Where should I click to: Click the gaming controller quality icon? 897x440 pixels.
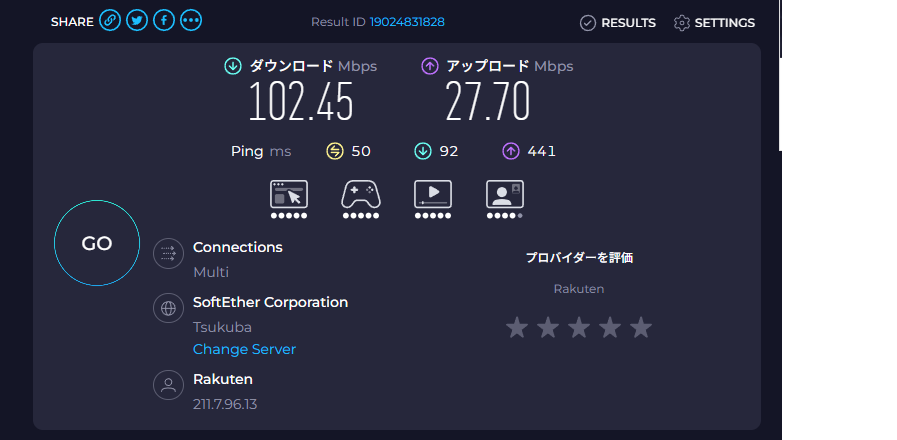tap(361, 194)
